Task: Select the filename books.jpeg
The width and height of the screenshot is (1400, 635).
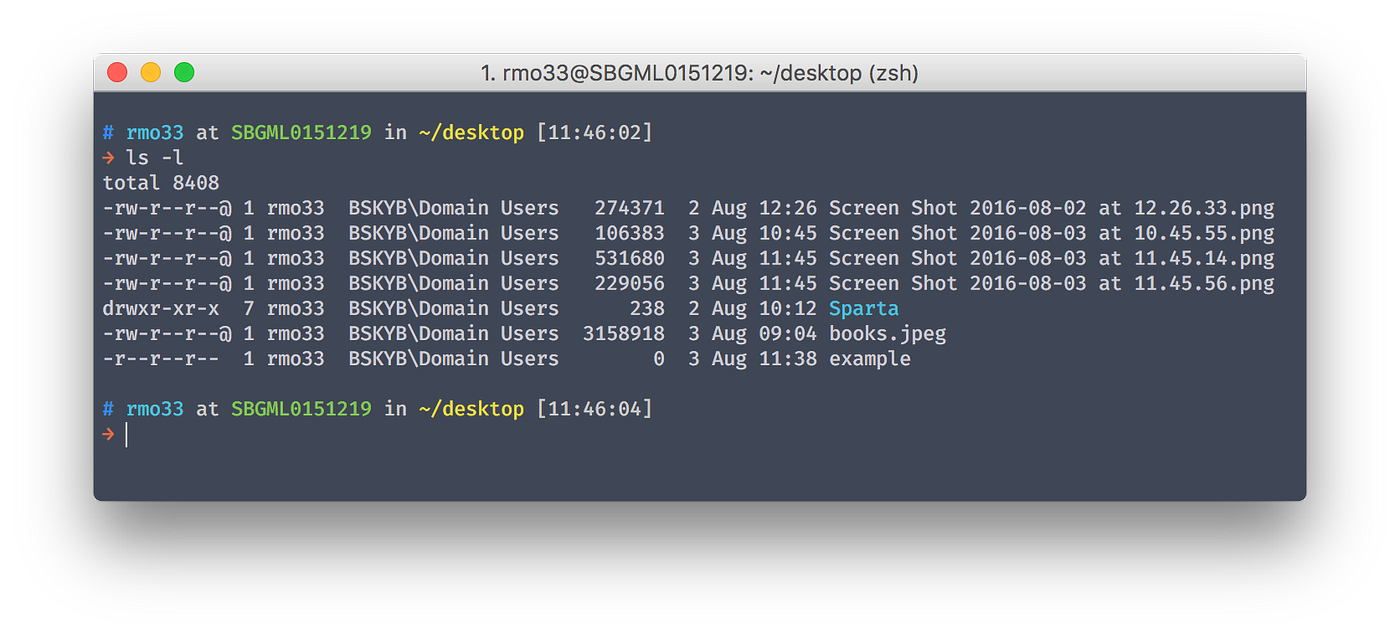Action: [x=886, y=333]
